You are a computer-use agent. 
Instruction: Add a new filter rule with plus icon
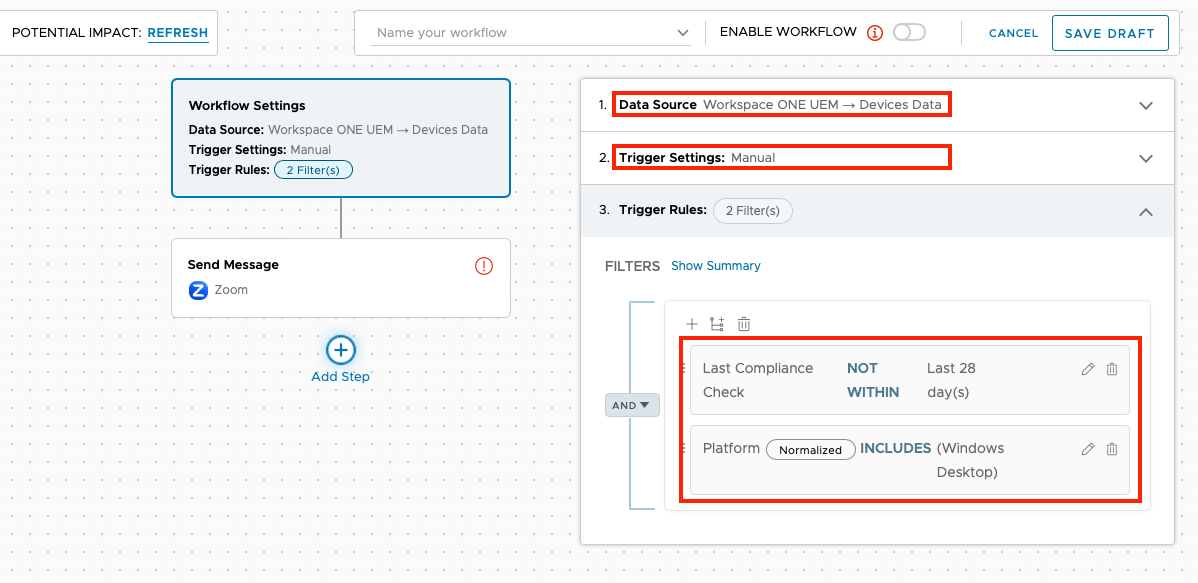[x=691, y=324]
